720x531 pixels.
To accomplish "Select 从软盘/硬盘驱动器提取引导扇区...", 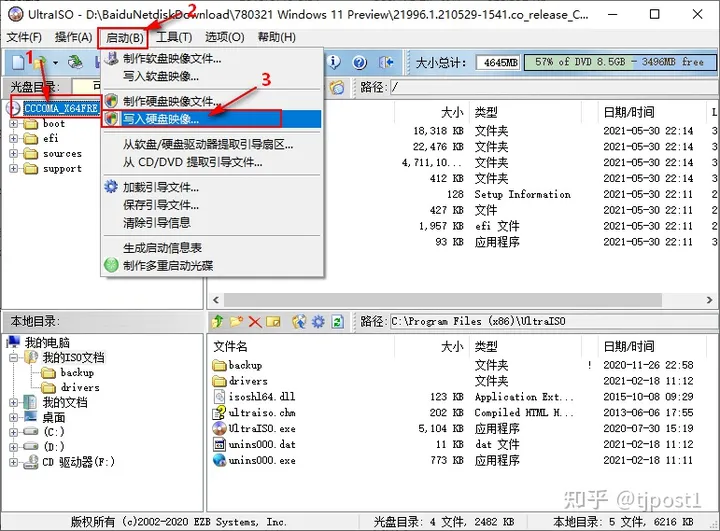I will pyautogui.click(x=212, y=144).
